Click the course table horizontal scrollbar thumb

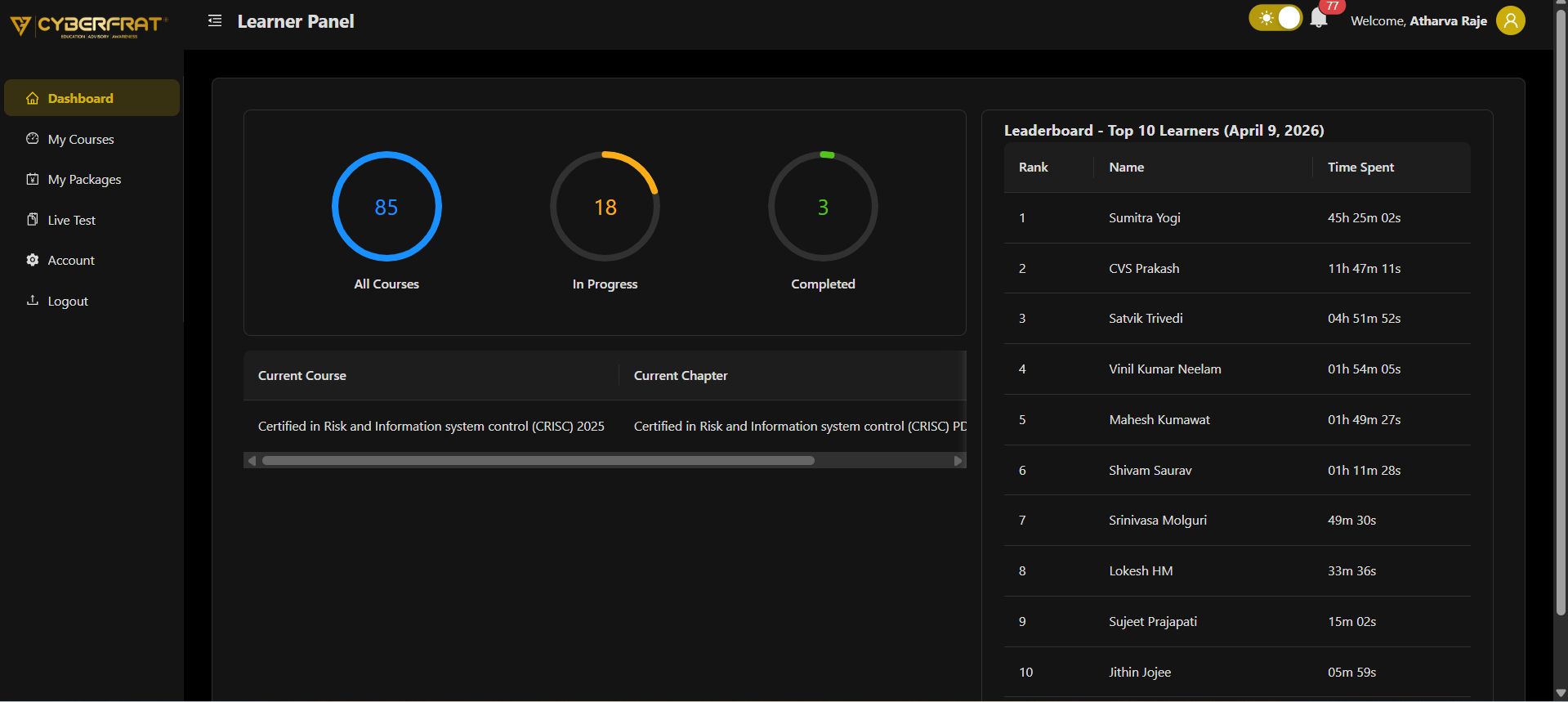coord(538,460)
